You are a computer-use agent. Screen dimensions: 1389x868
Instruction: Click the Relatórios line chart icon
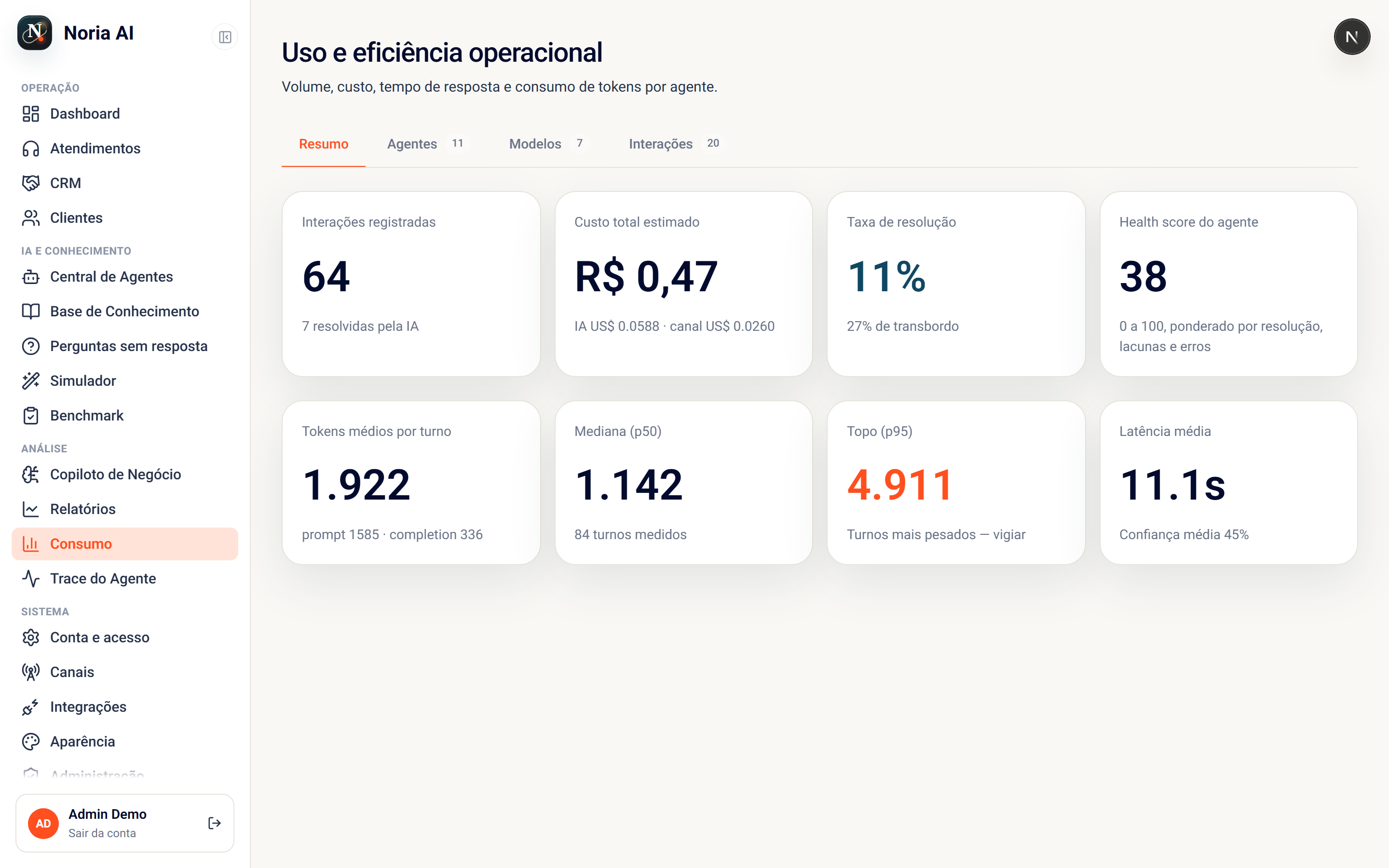(31, 509)
